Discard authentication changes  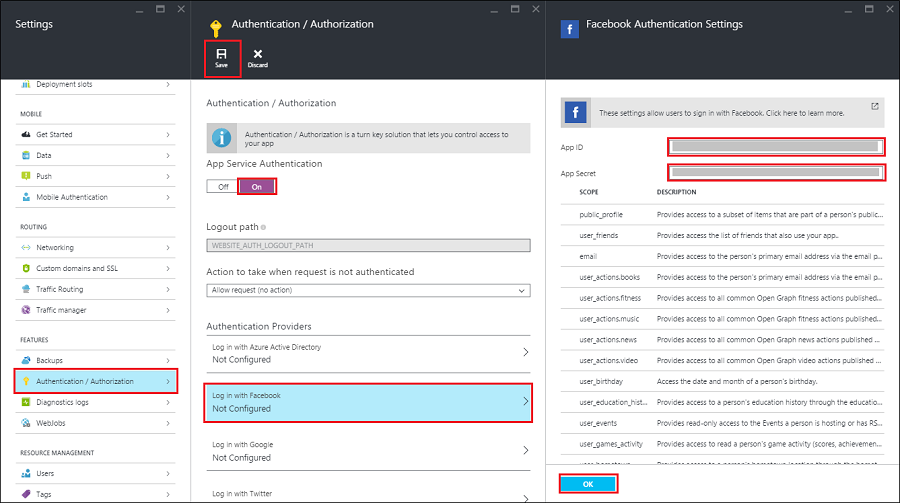click(x=258, y=58)
